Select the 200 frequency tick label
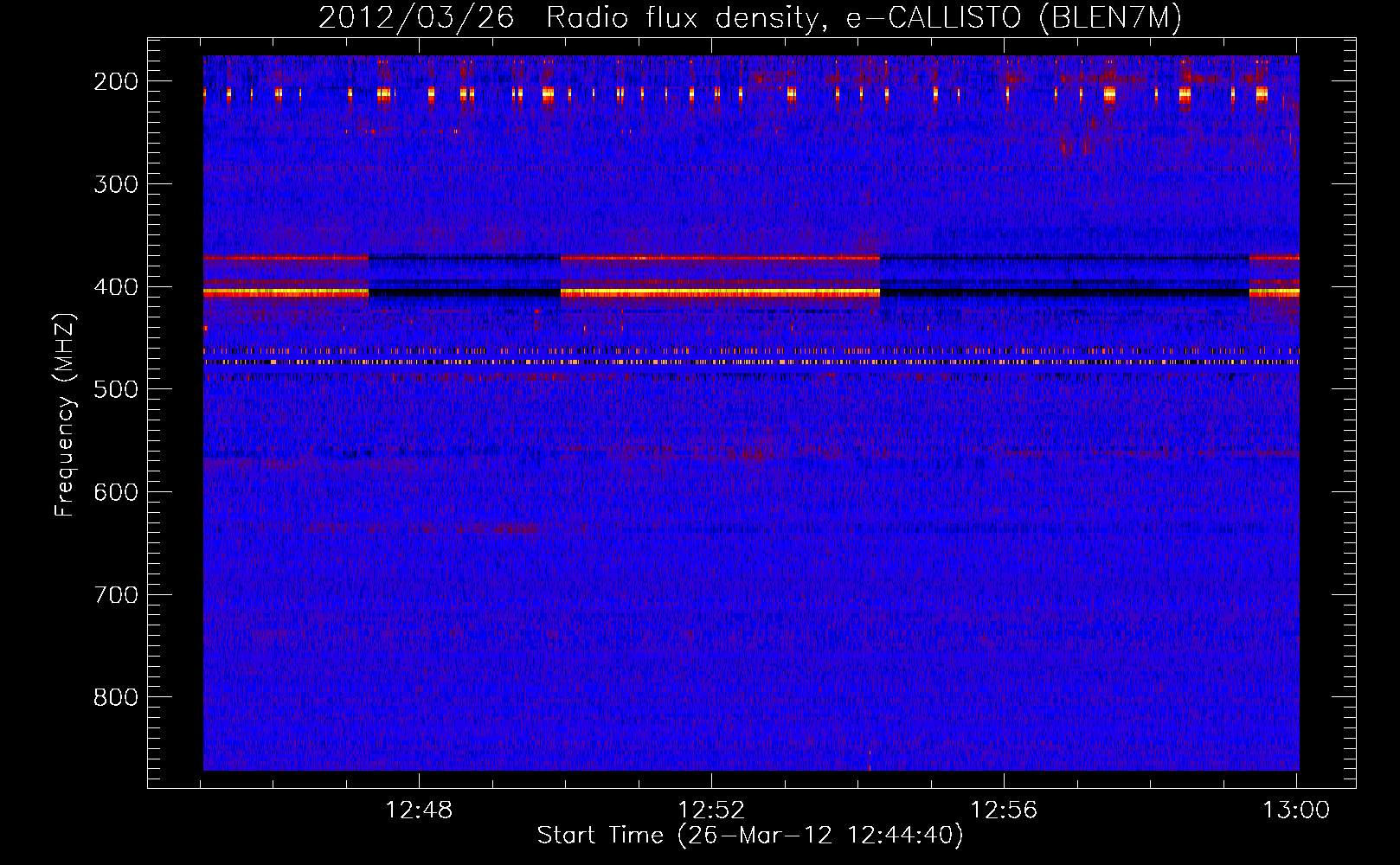 point(115,81)
